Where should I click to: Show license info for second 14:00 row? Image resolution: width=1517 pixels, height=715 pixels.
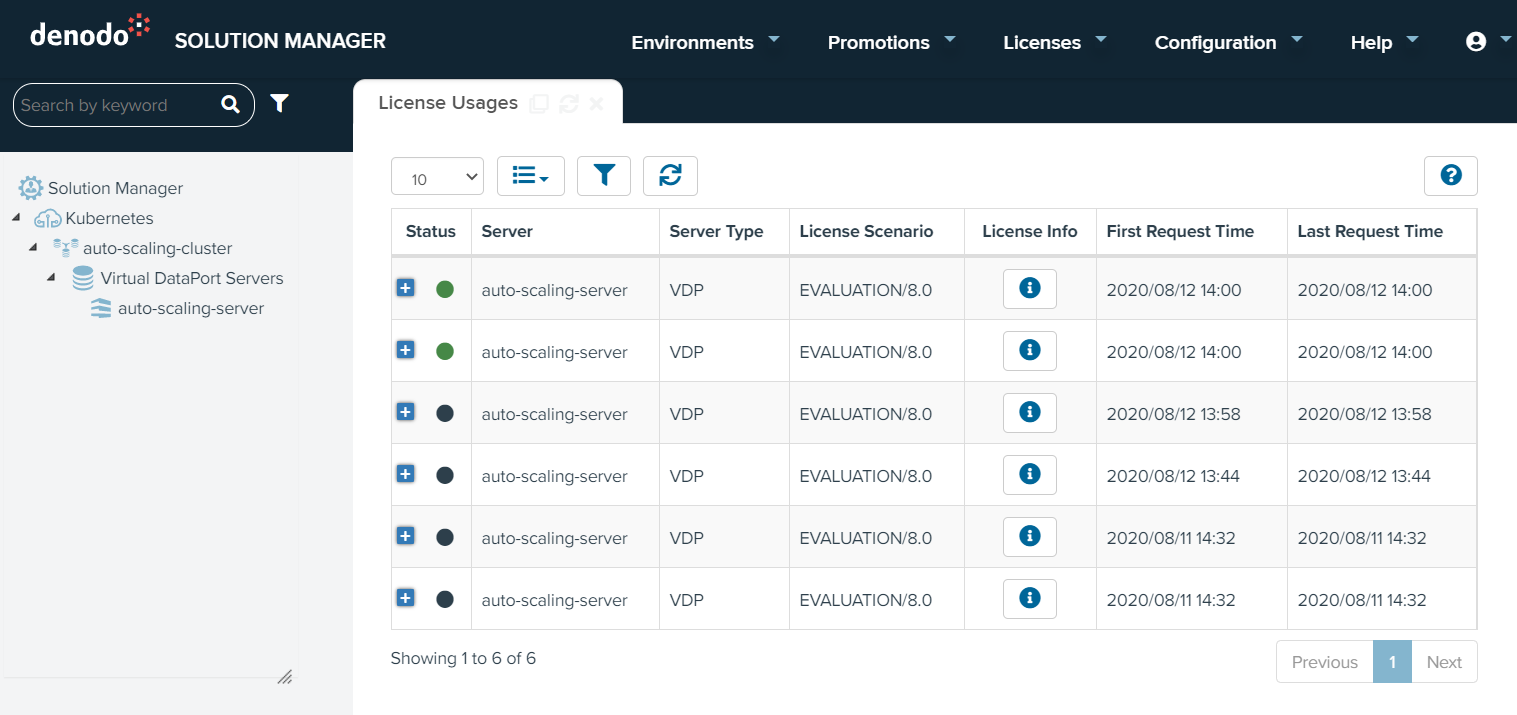point(1030,351)
